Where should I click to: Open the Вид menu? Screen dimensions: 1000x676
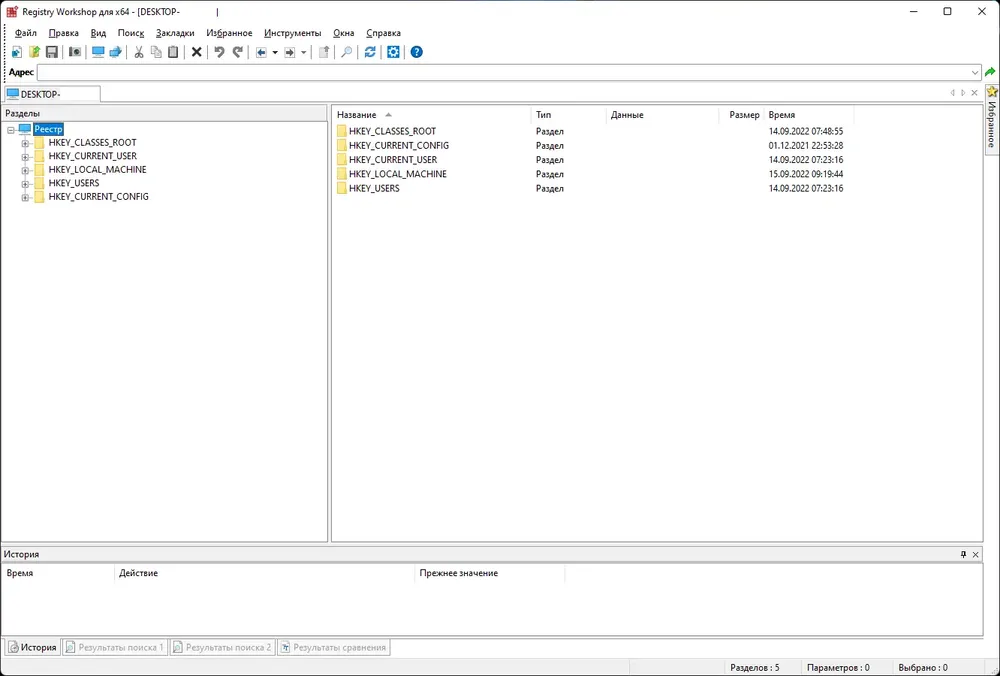pos(98,33)
